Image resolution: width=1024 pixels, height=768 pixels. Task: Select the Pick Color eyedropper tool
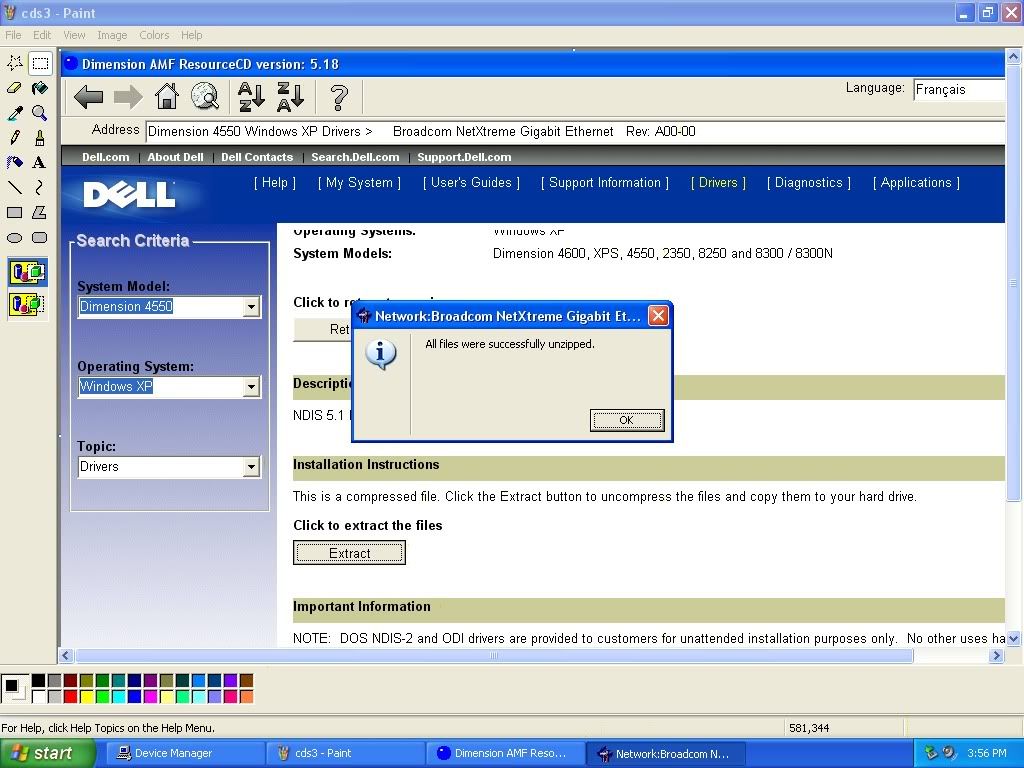pos(14,113)
